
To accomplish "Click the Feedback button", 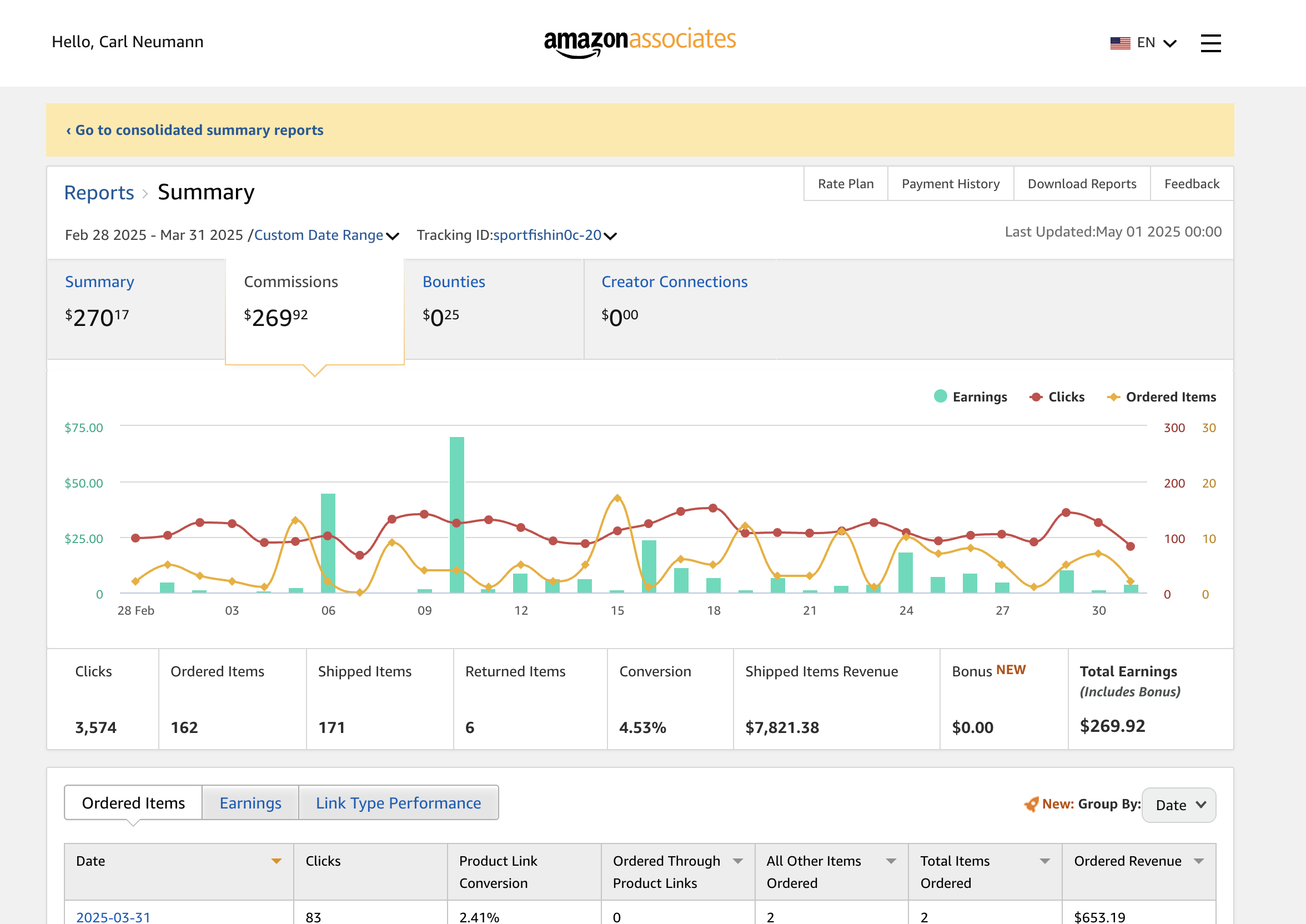I will tap(1192, 184).
